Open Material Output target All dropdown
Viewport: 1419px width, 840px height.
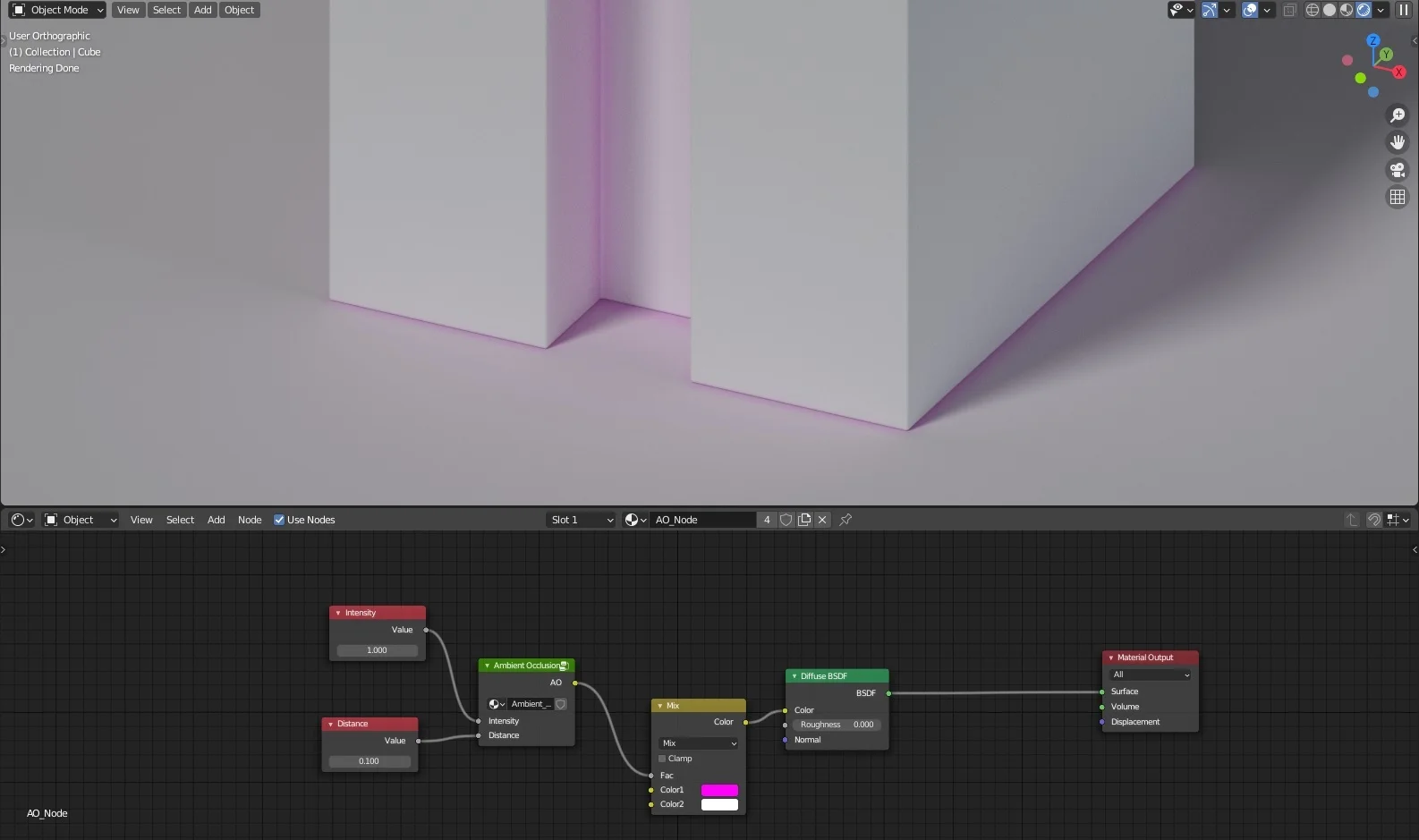coord(1151,675)
